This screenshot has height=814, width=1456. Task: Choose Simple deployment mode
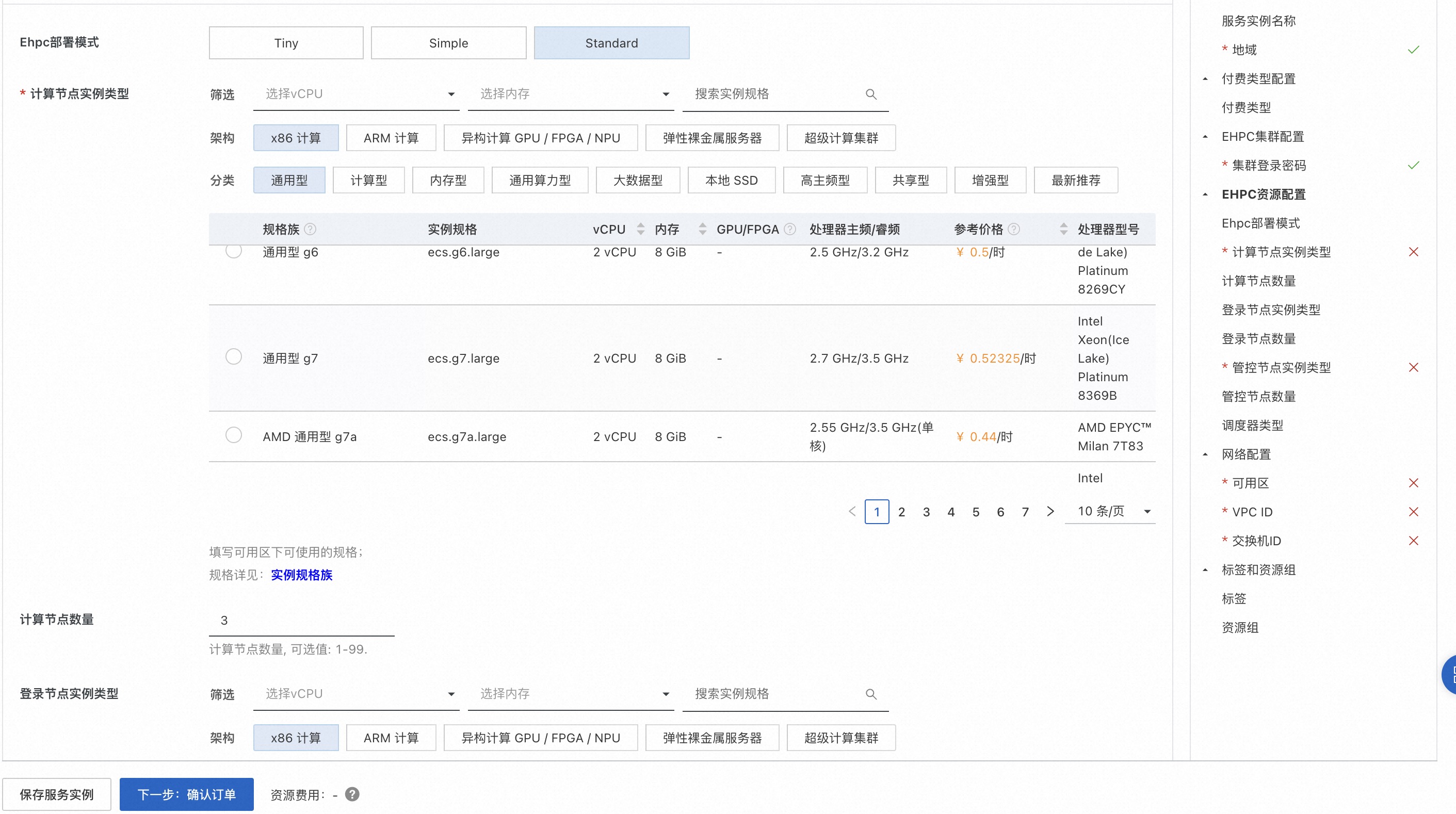(448, 43)
